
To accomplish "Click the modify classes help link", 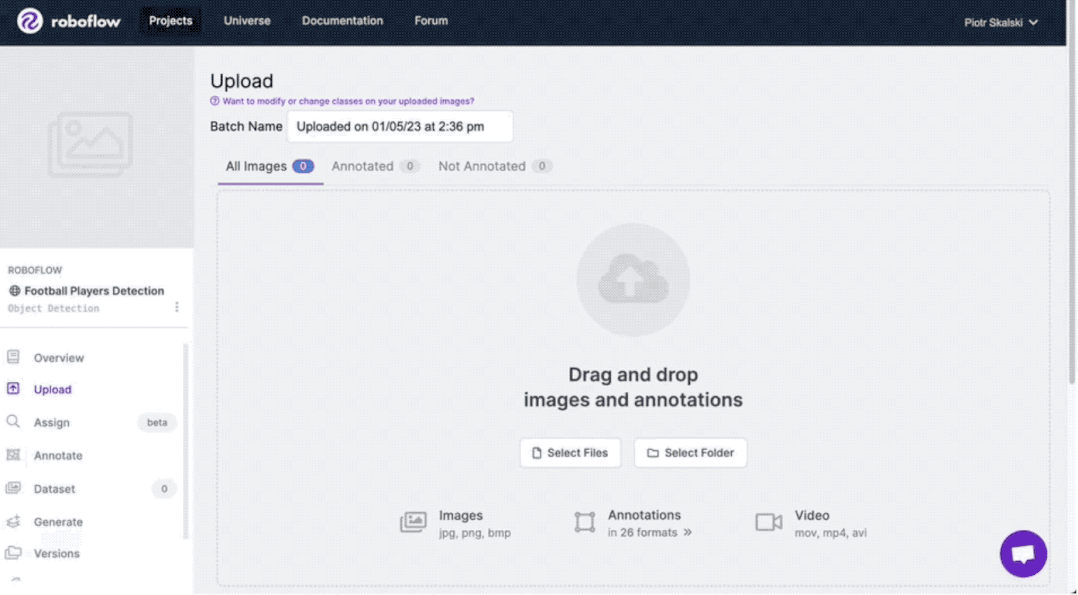I will coord(348,101).
